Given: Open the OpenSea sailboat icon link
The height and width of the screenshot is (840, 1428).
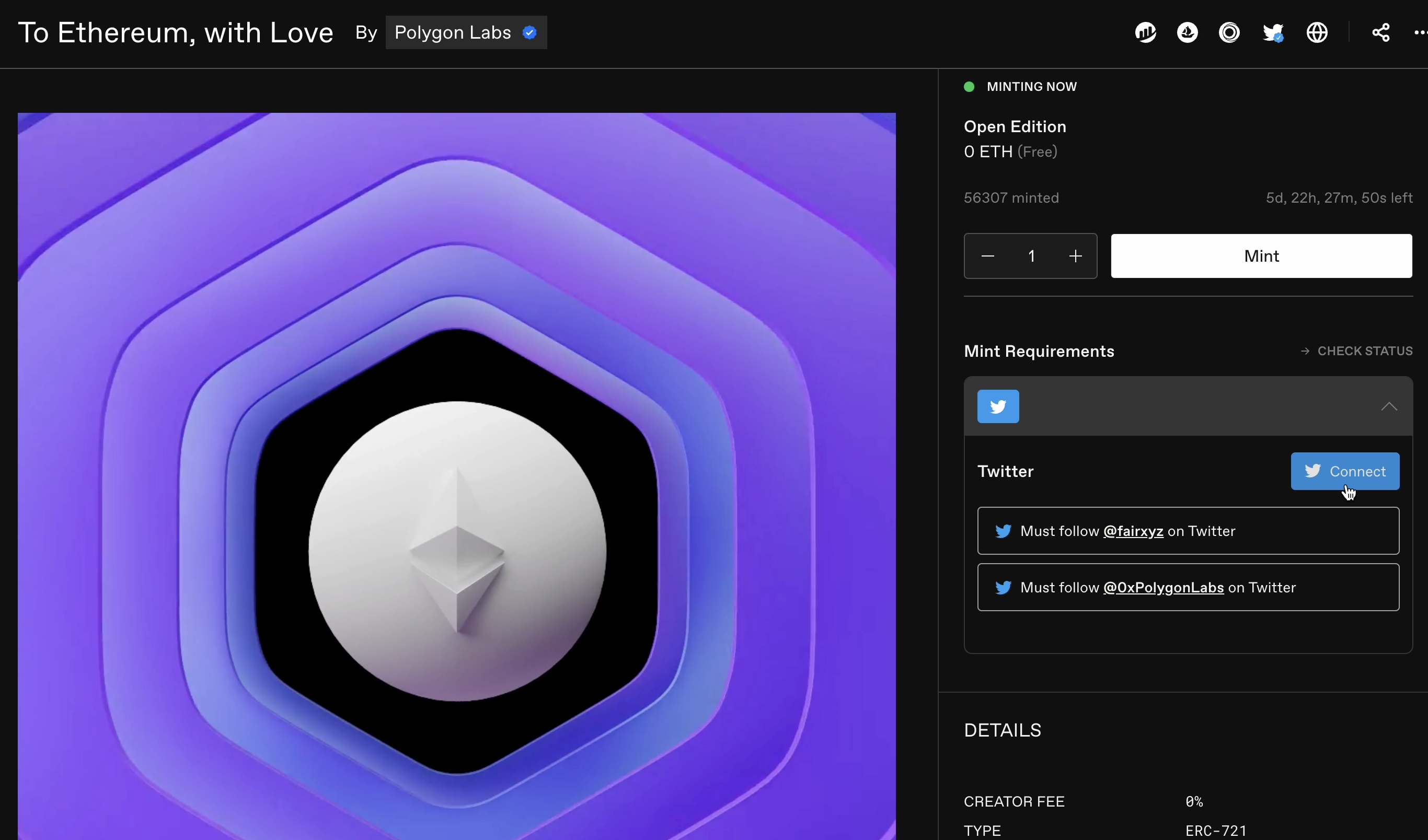Looking at the screenshot, I should (x=1187, y=32).
